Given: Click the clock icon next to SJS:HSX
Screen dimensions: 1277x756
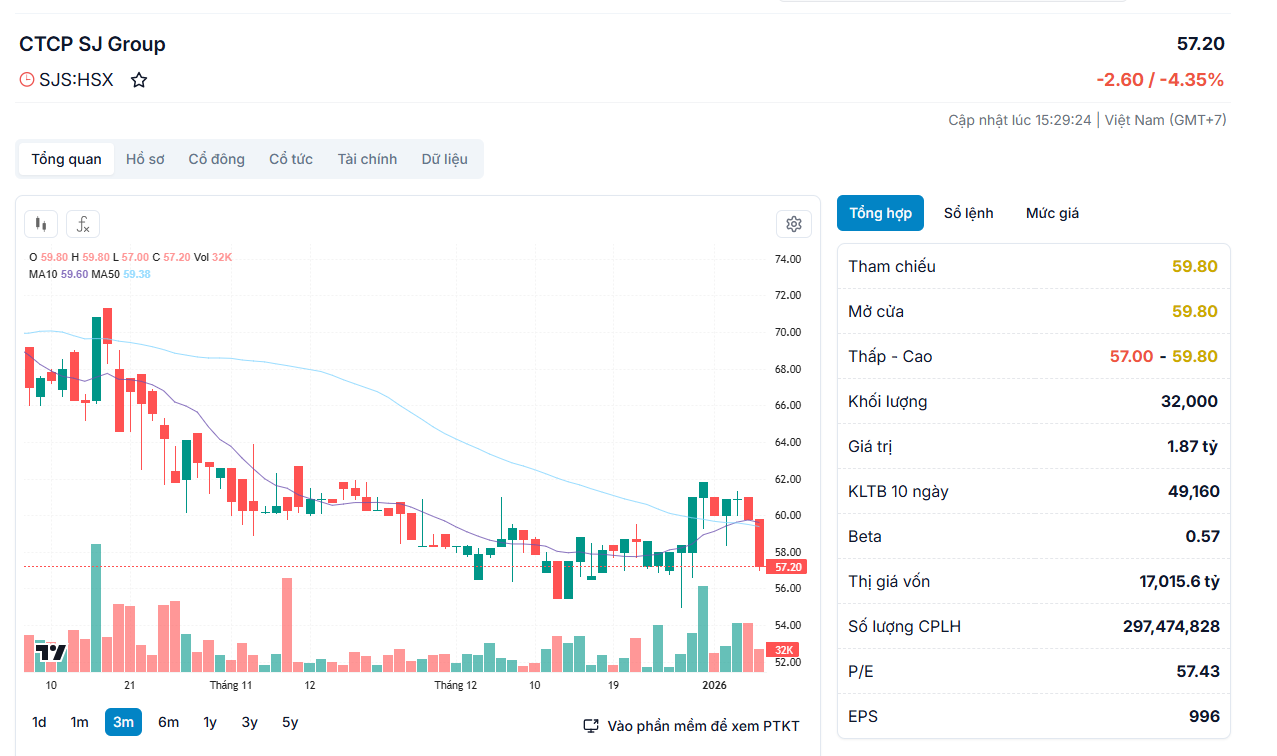Looking at the screenshot, I should coord(25,79).
